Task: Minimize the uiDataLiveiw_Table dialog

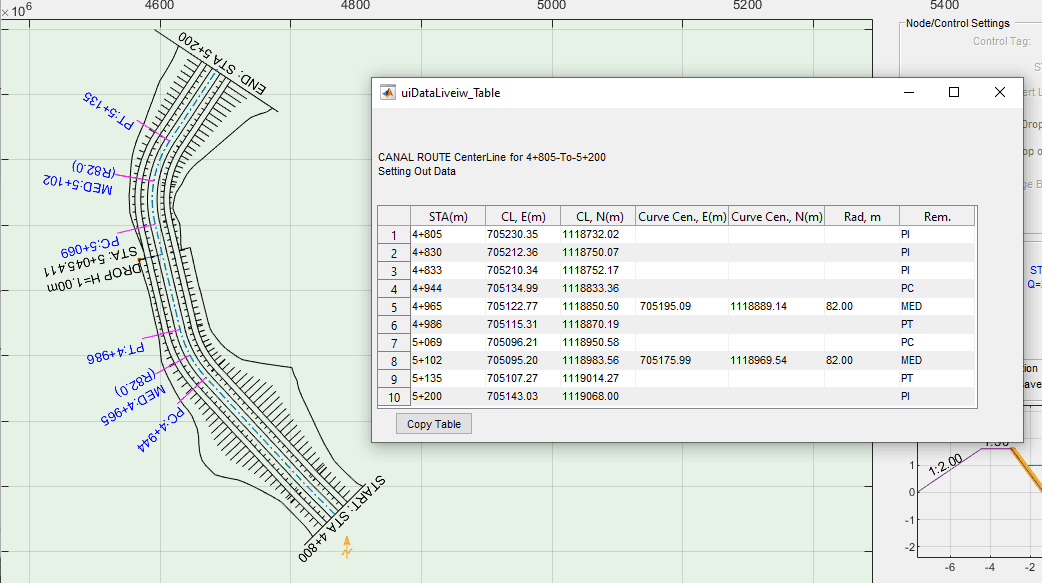Action: (x=908, y=92)
